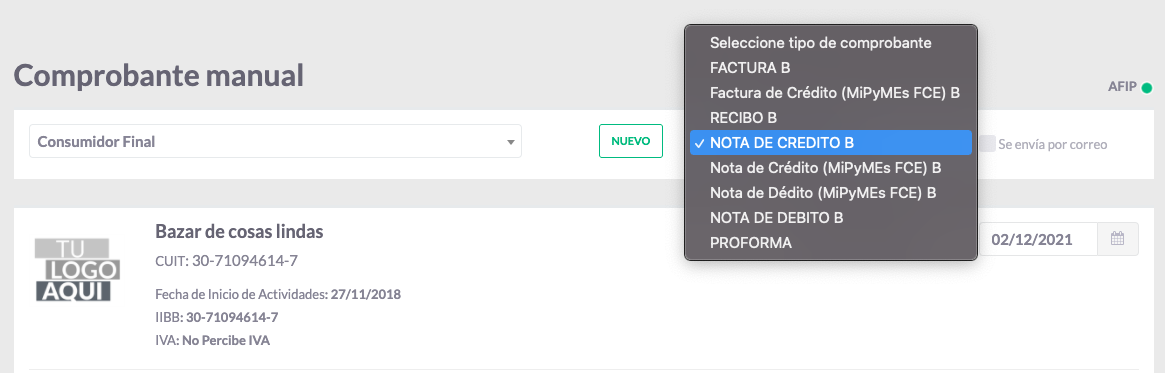The width and height of the screenshot is (1165, 373).
Task: Open the calendar date picker icon
Action: click(1117, 239)
